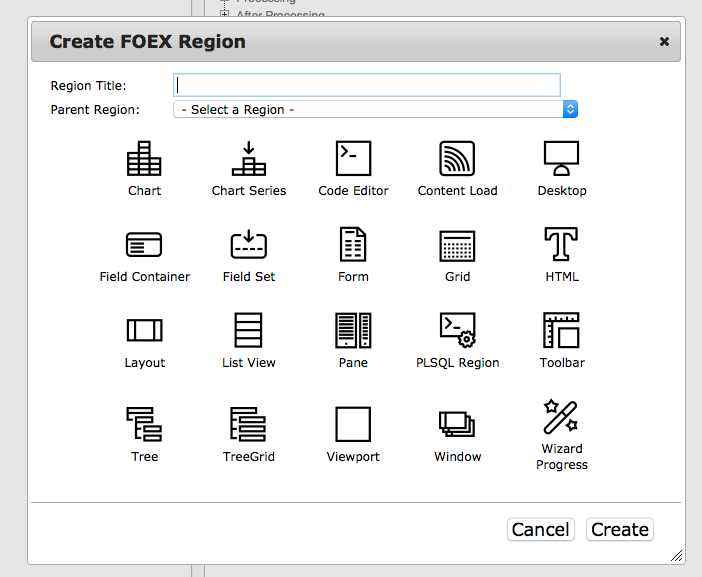Click the Create button

[x=620, y=530]
